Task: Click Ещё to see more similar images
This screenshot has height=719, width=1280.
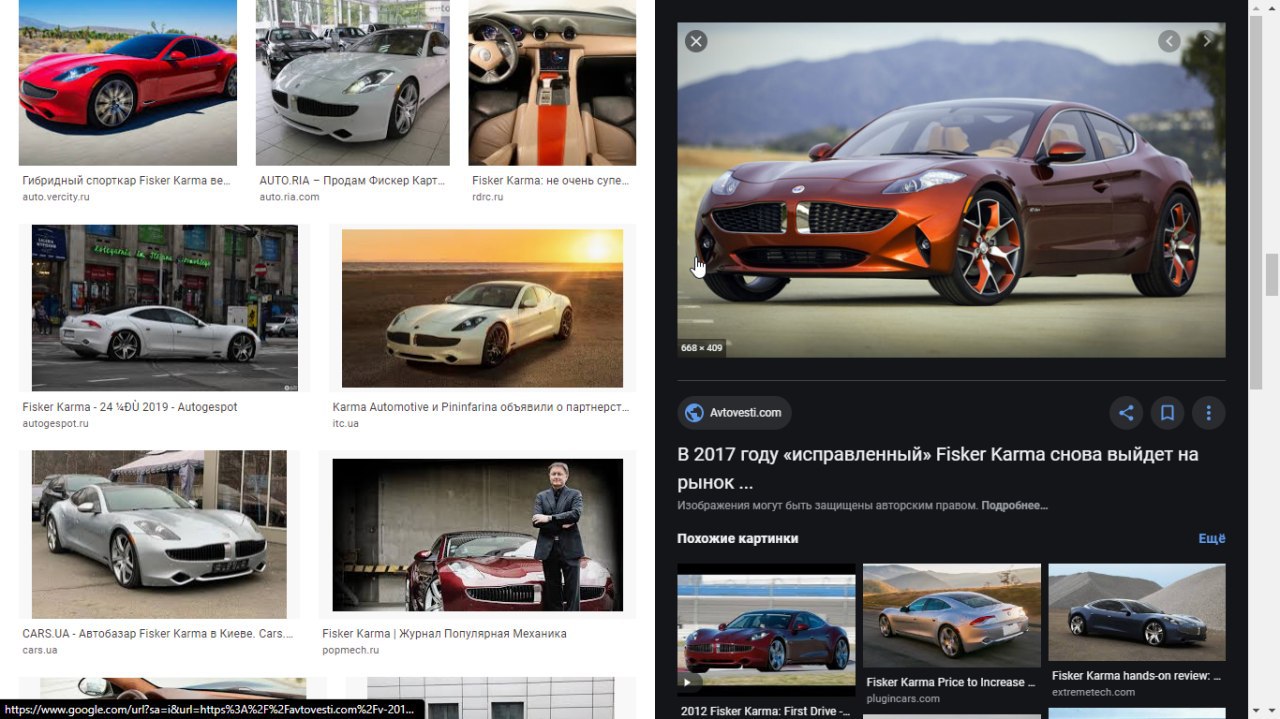Action: [1211, 539]
